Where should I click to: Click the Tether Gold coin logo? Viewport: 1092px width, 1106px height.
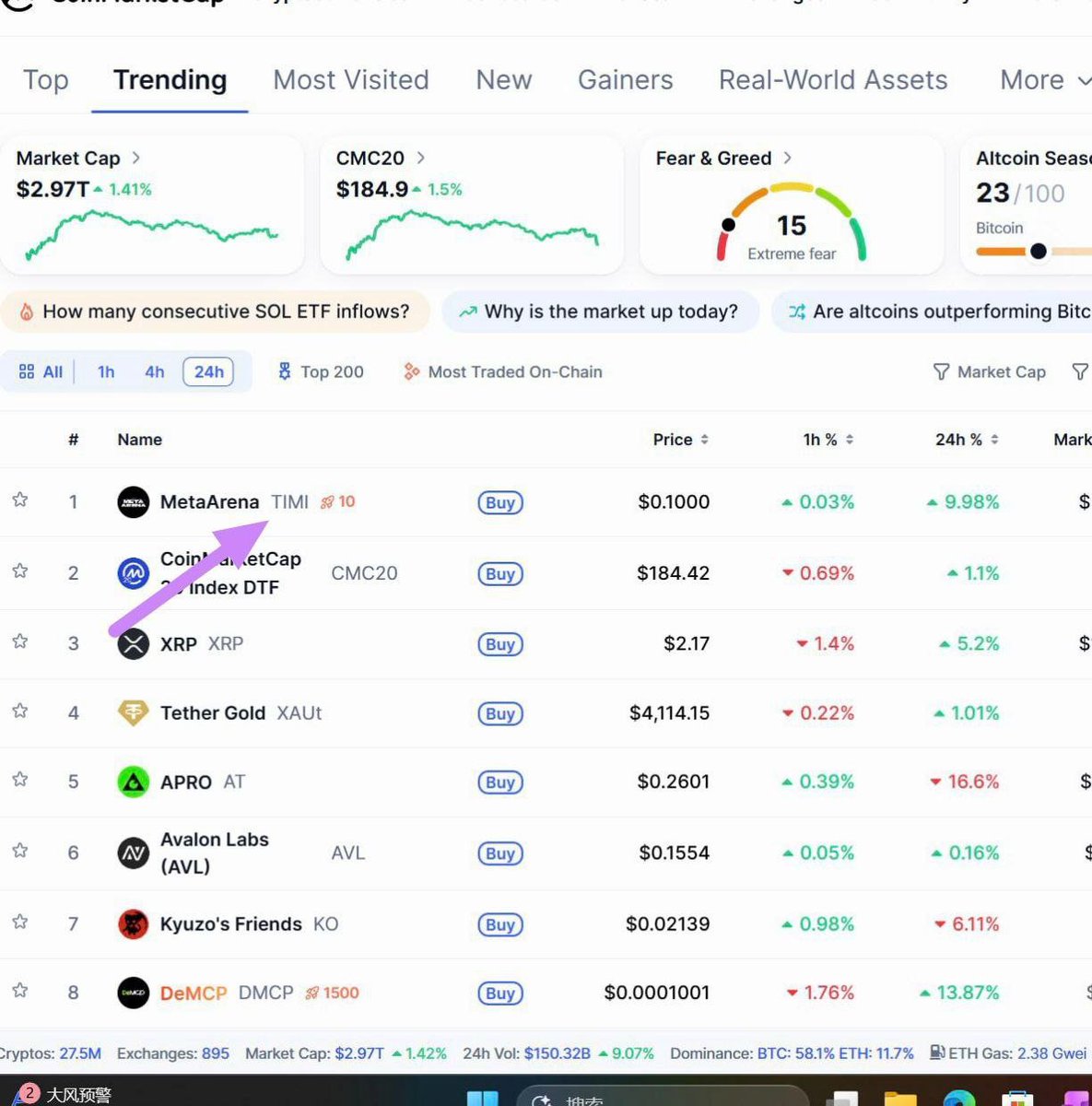pyautogui.click(x=134, y=712)
